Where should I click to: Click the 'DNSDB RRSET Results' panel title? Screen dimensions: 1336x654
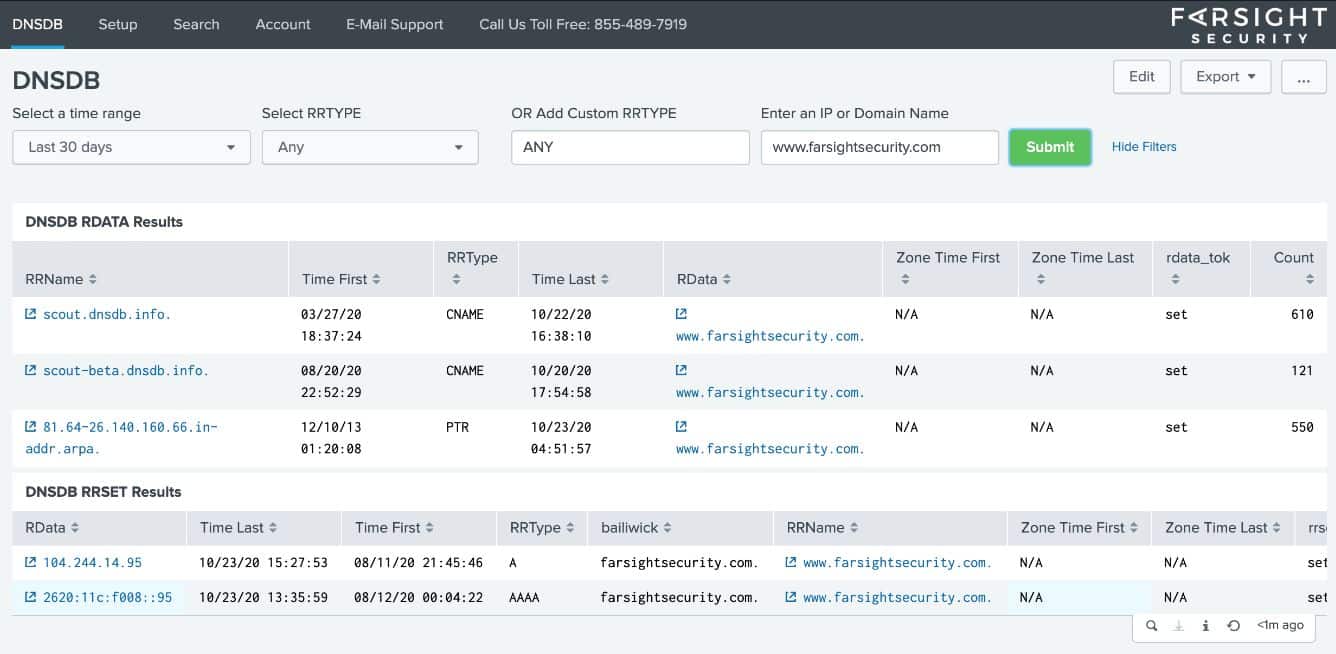pyautogui.click(x=103, y=492)
